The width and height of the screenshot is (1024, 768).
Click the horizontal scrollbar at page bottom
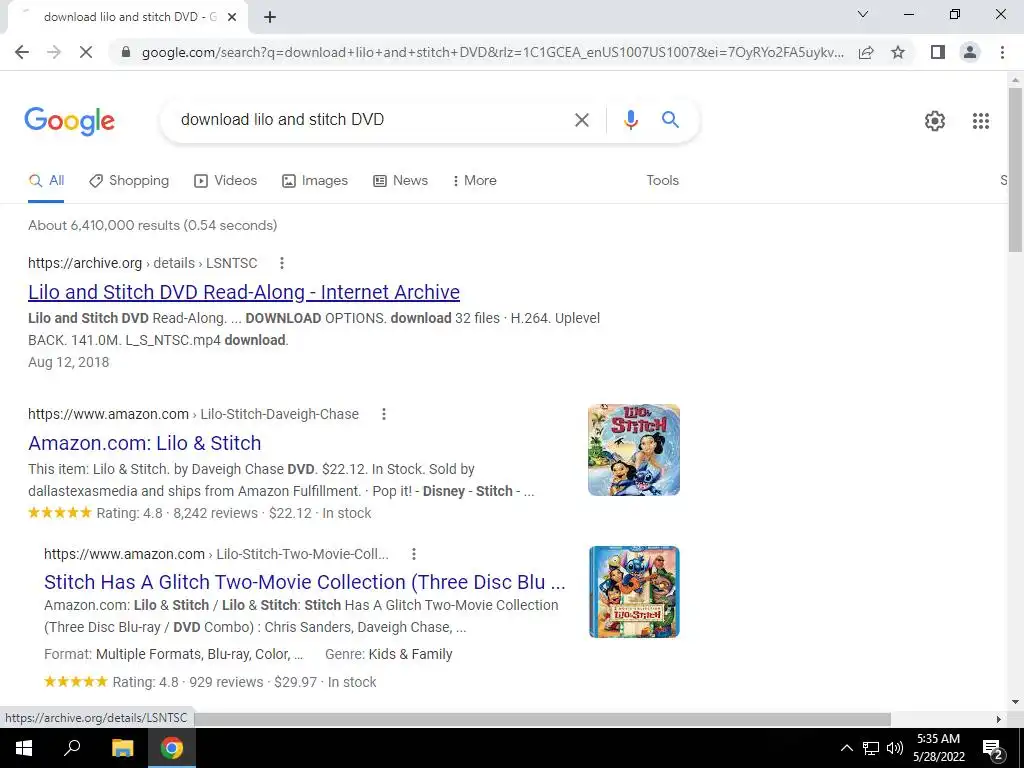pos(543,719)
